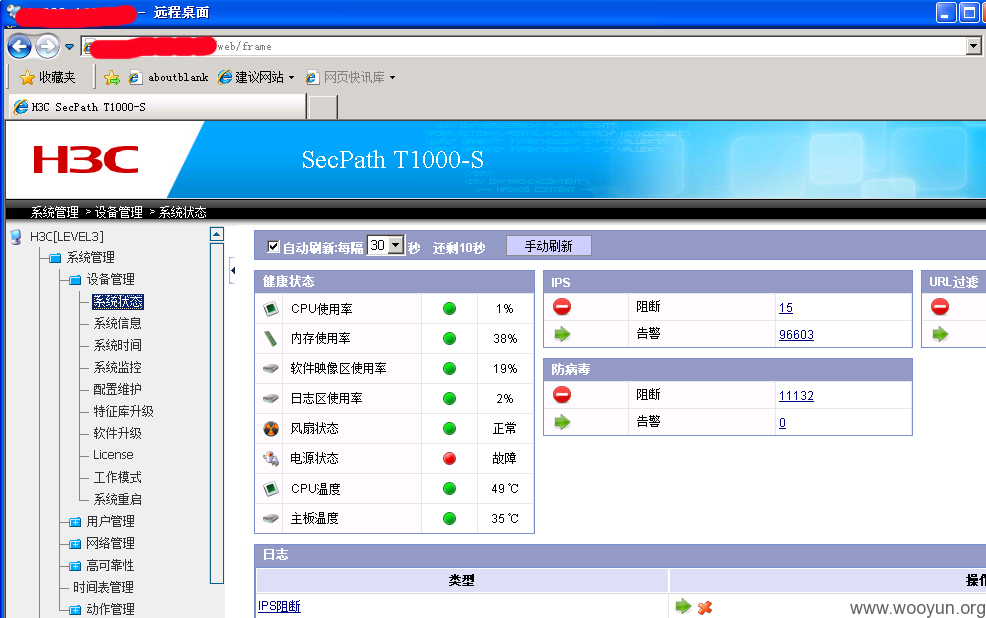Click the 软件映像区使用率 disk icon

(x=271, y=368)
